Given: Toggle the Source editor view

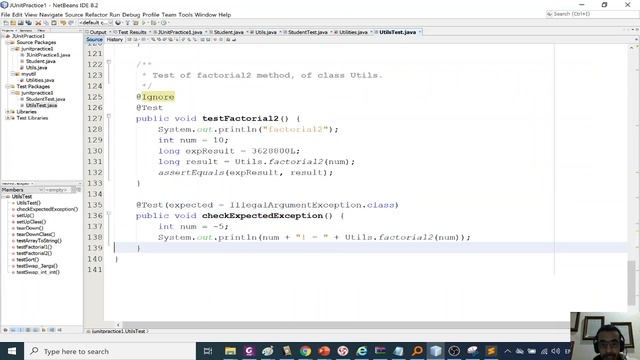Looking at the screenshot, I should coord(94,40).
